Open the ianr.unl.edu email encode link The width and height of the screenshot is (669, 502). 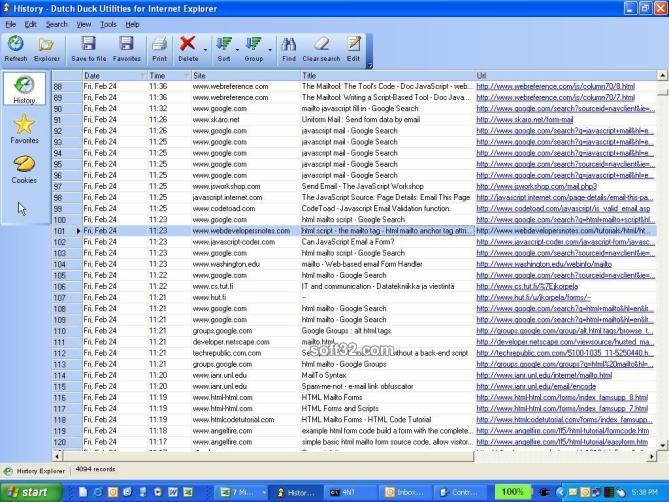536,386
